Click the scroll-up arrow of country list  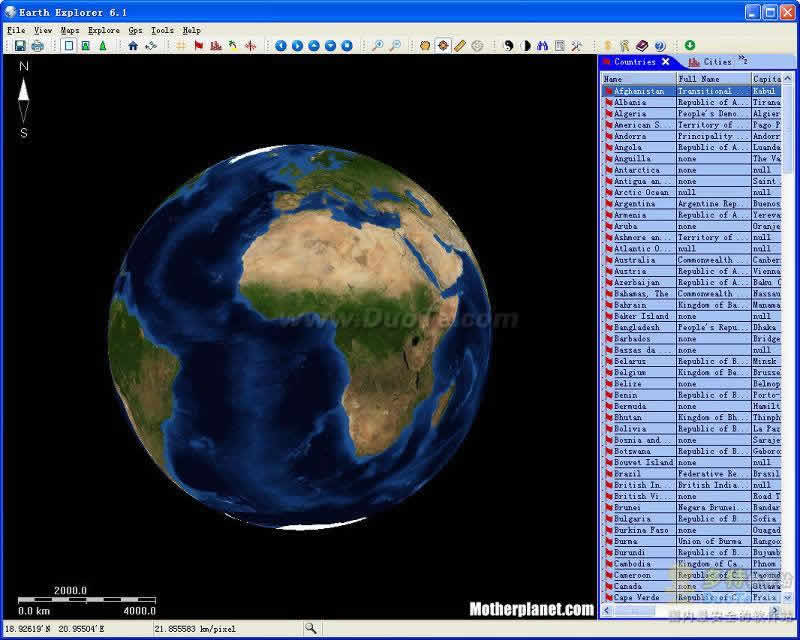click(788, 78)
